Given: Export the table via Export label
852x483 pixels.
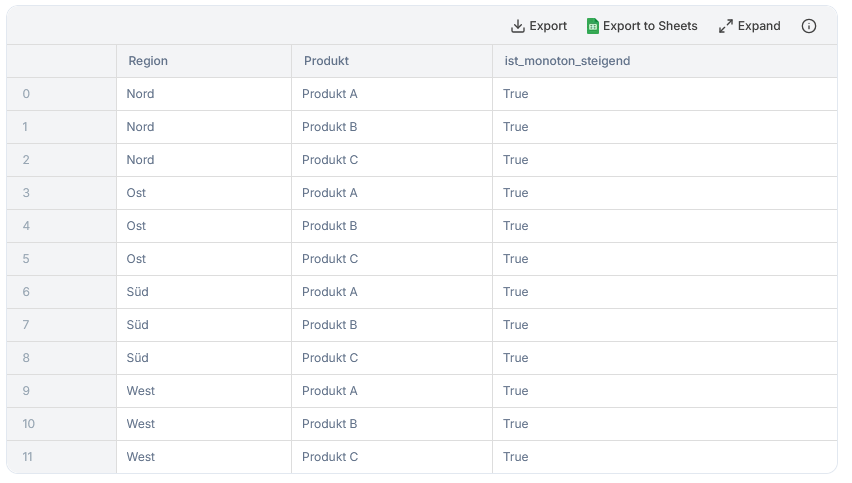Looking at the screenshot, I should pyautogui.click(x=548, y=26).
